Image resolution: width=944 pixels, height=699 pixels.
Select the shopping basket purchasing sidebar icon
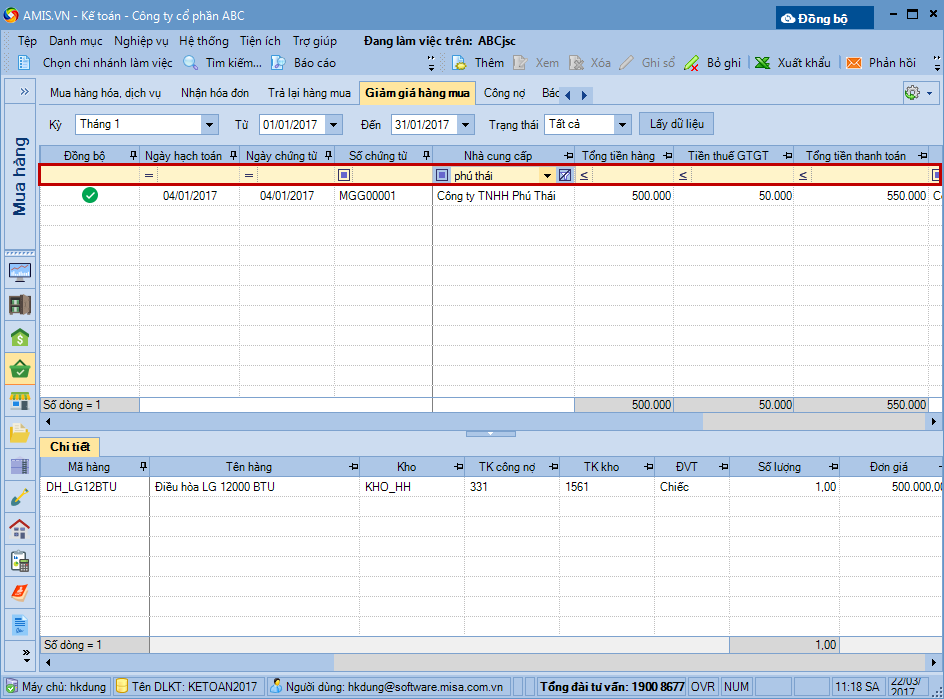pos(19,369)
